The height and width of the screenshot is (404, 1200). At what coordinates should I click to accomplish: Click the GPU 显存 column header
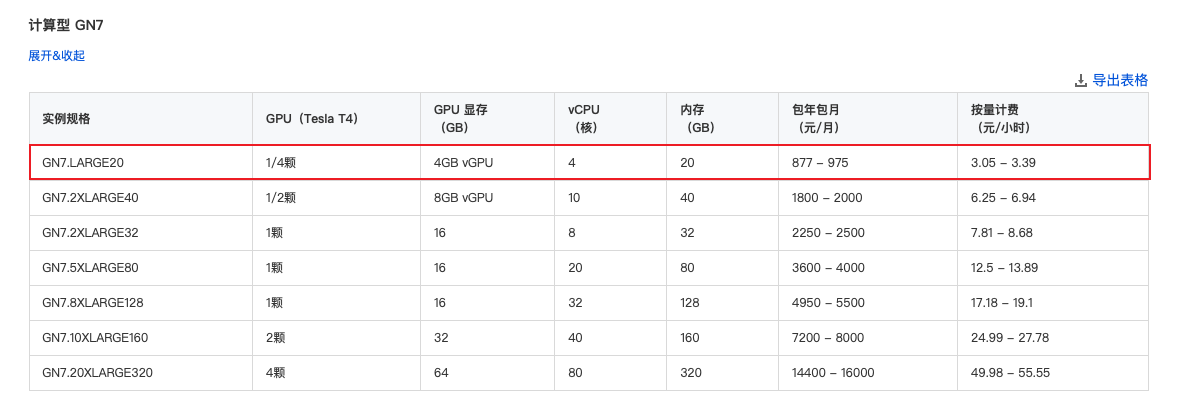point(460,118)
